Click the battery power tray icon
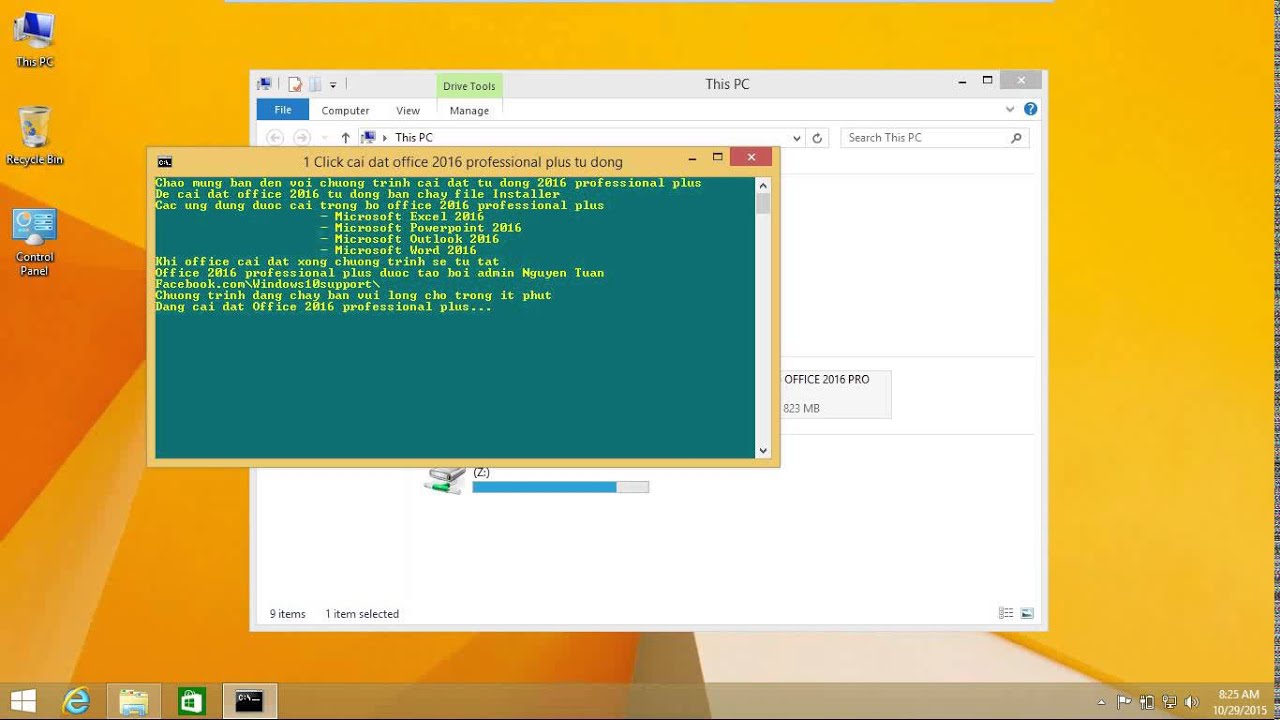Screen dimensions: 1280x720 click(x=1147, y=702)
